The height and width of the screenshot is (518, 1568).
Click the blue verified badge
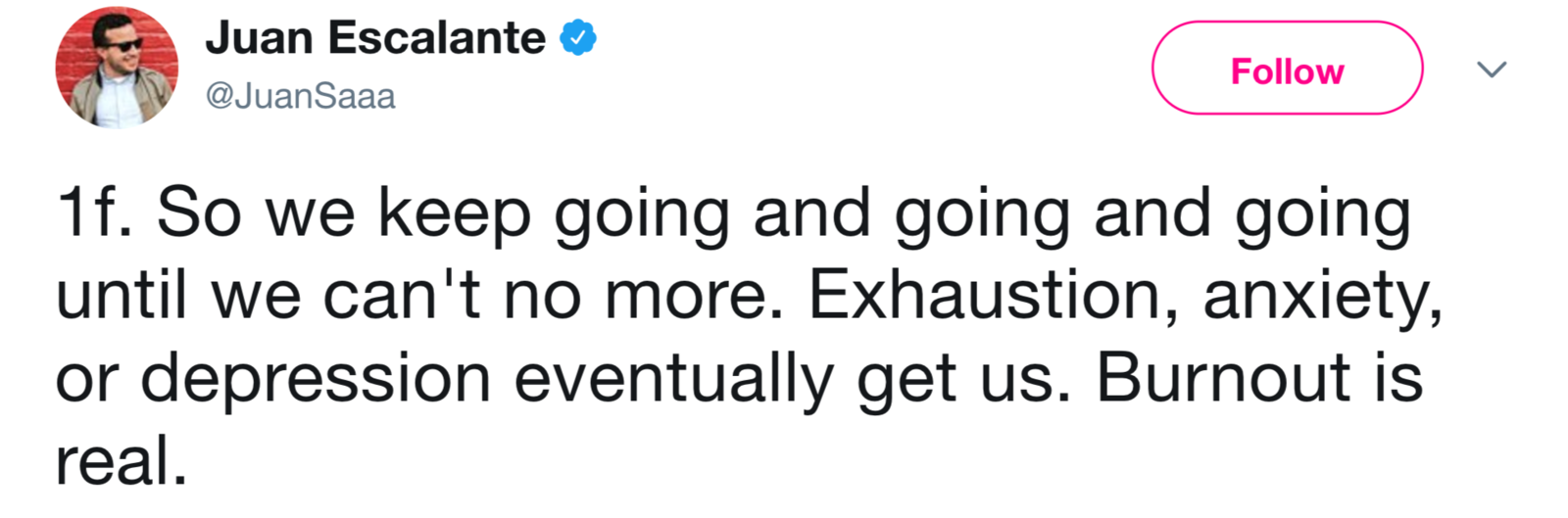578,38
